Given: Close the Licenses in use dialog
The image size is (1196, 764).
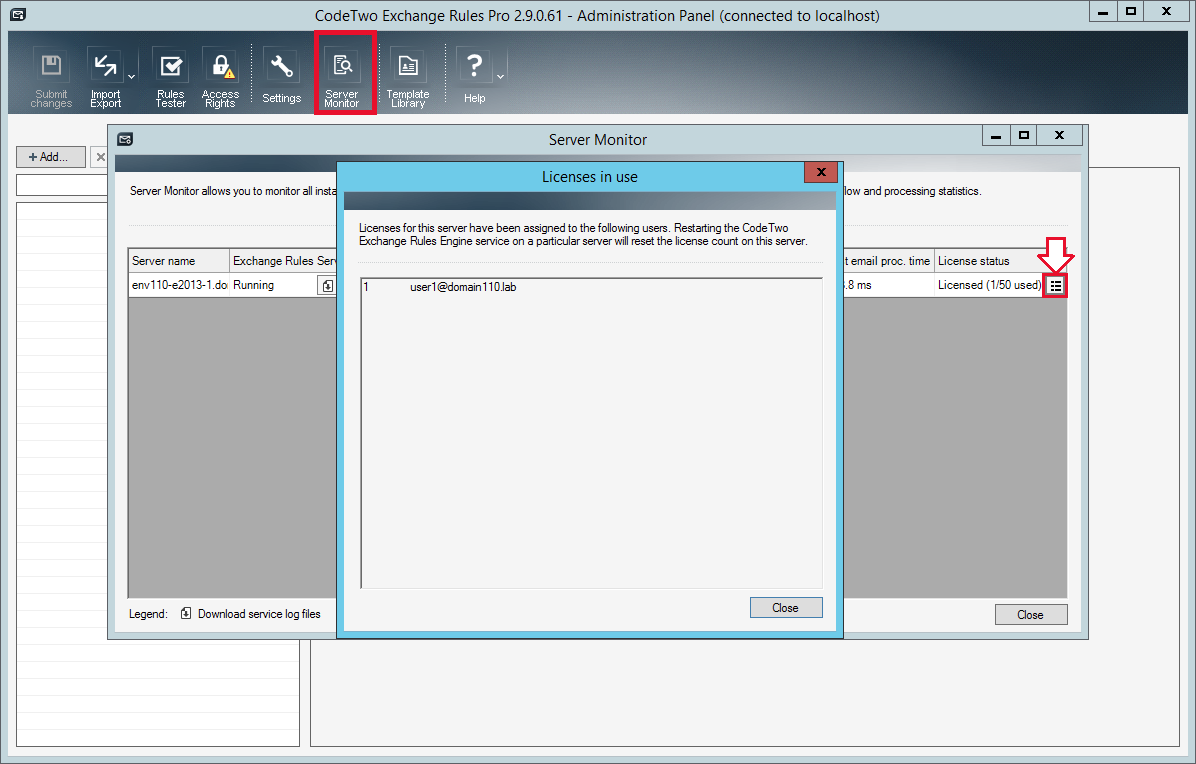Looking at the screenshot, I should pyautogui.click(x=786, y=607).
